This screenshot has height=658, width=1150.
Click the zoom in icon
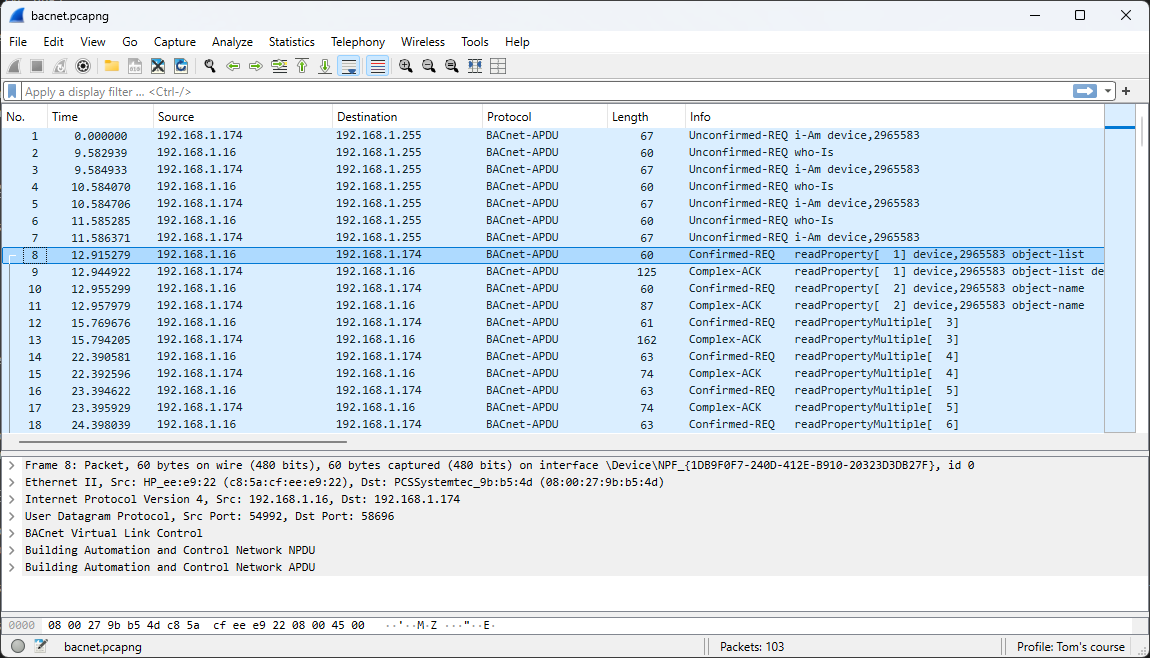pyautogui.click(x=405, y=66)
